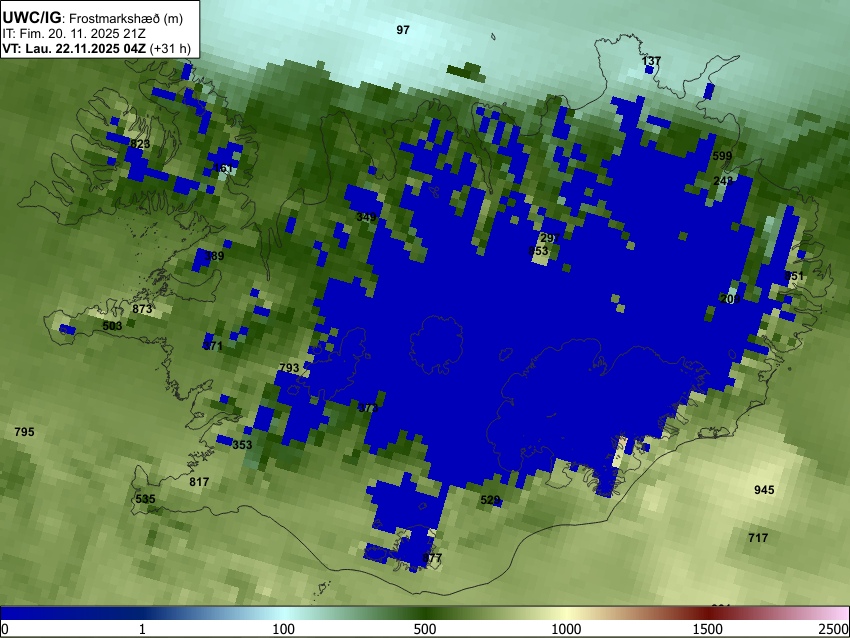The image size is (850, 638).
Task: Click the map value 823
Action: 140,144
